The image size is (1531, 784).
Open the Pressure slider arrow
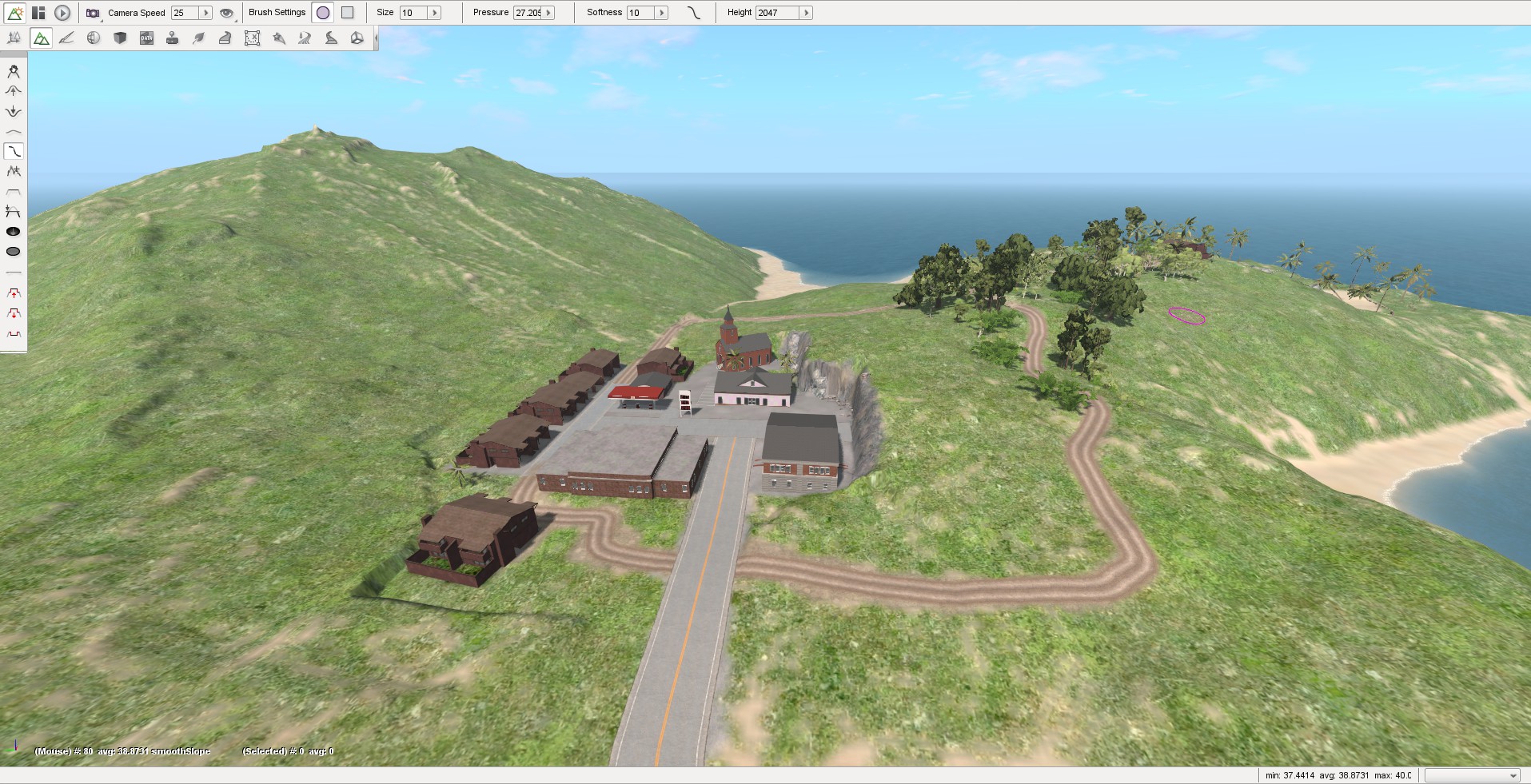[x=548, y=13]
